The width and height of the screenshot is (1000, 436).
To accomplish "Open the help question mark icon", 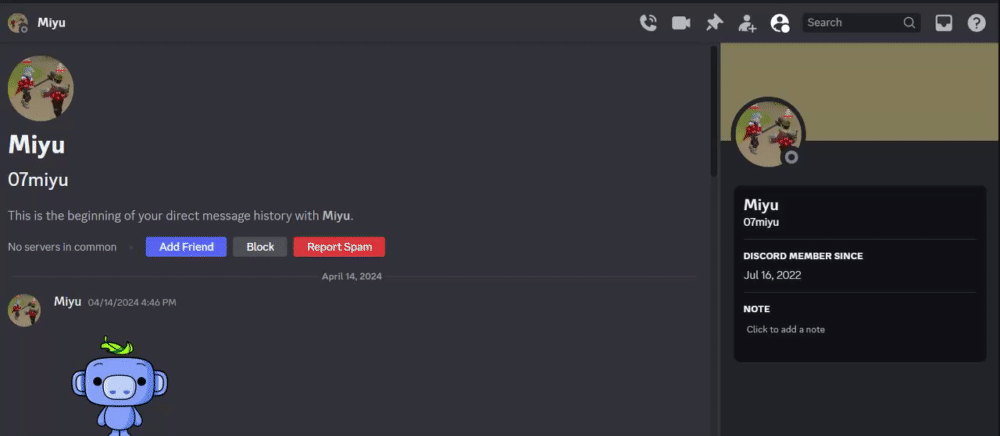I will click(976, 23).
